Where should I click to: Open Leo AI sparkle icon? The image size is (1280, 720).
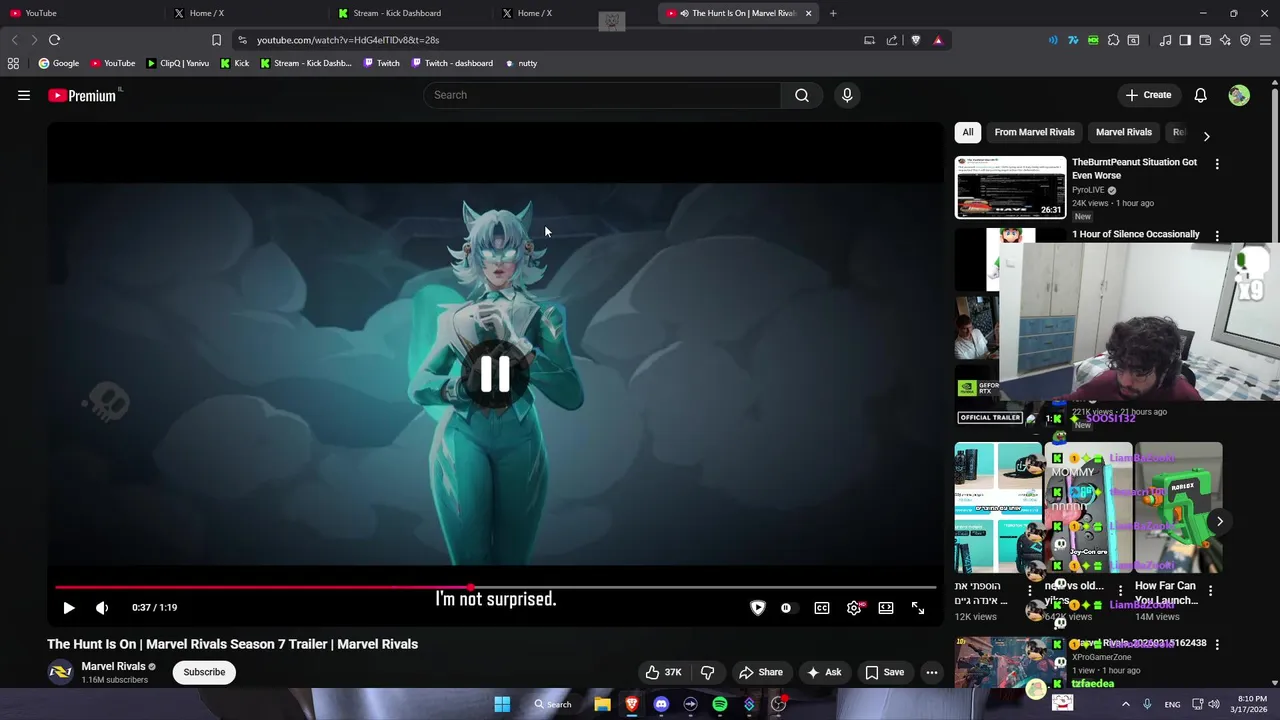1225,40
